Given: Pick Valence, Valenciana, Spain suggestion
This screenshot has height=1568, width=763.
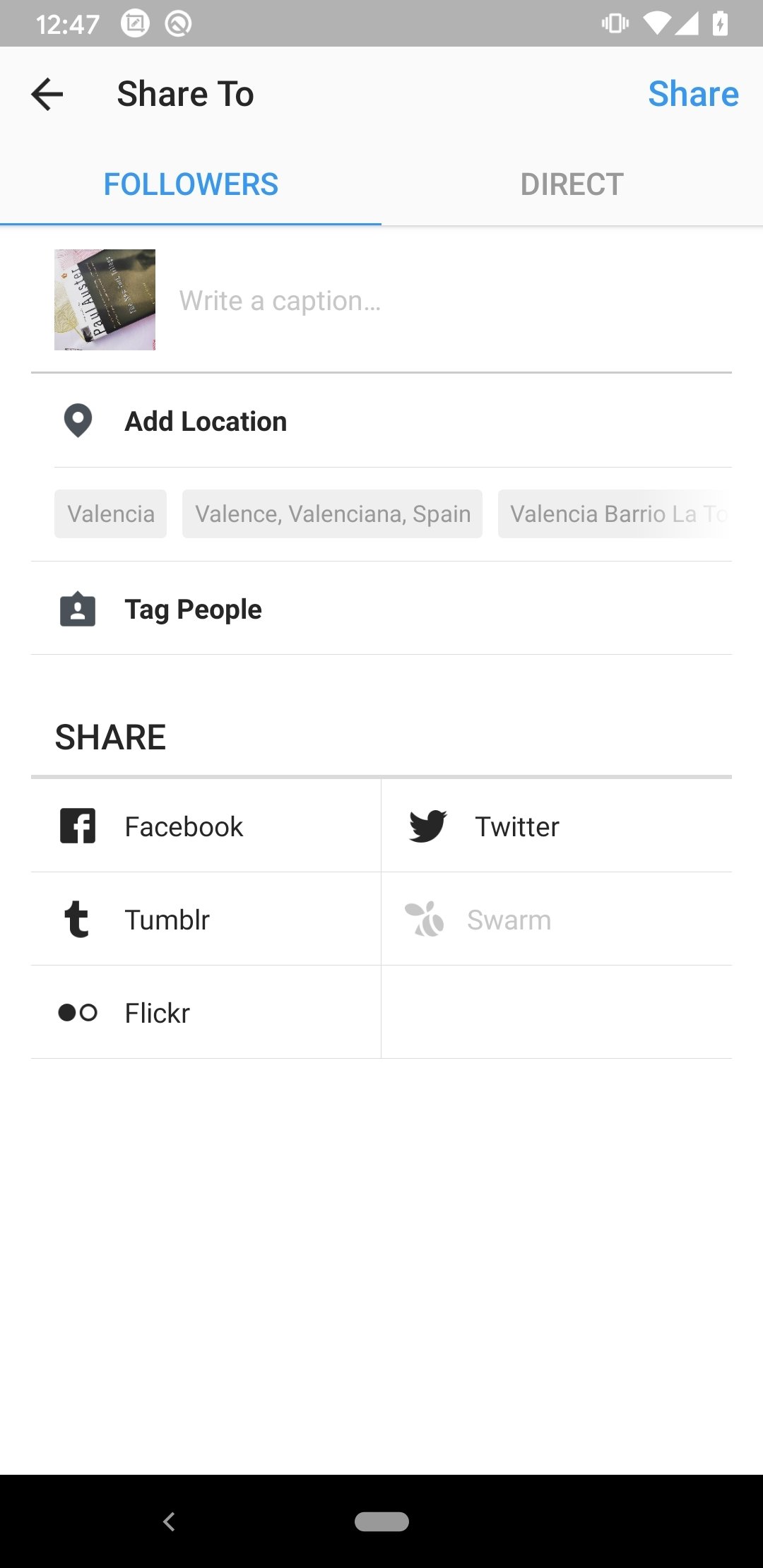Looking at the screenshot, I should pyautogui.click(x=333, y=514).
